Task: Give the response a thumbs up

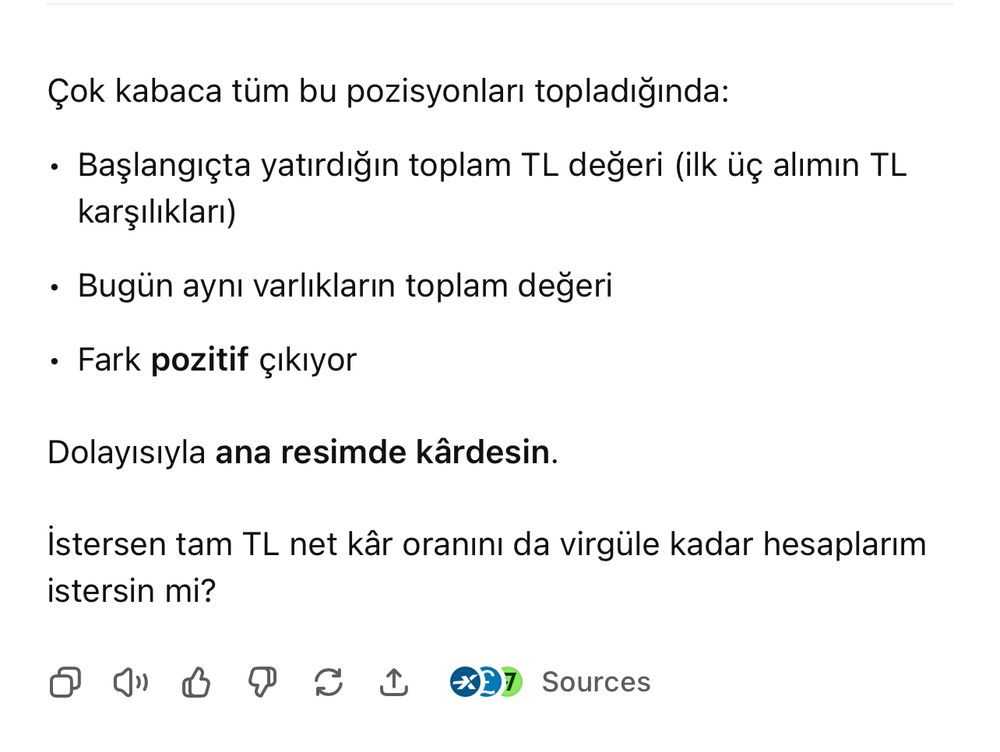Action: pos(196,683)
